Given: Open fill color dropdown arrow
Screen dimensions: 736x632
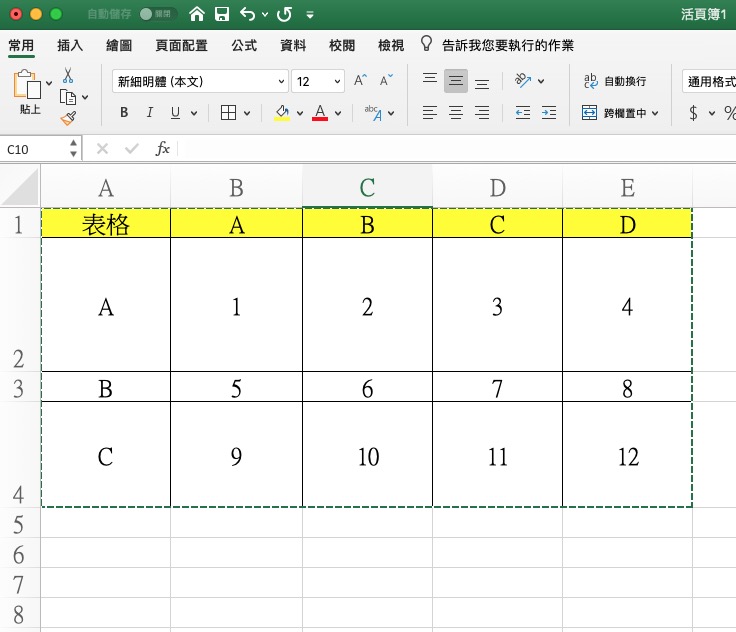Looking at the screenshot, I should [x=299, y=113].
